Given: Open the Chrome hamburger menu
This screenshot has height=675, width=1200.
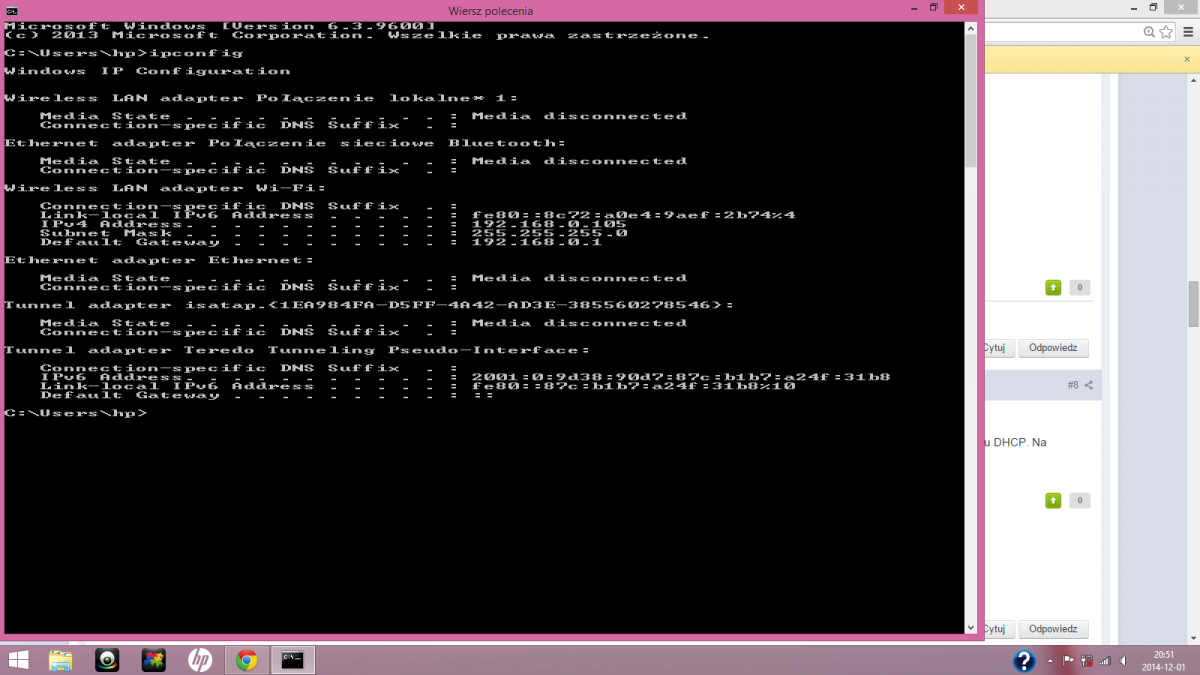Looking at the screenshot, I should (1186, 32).
